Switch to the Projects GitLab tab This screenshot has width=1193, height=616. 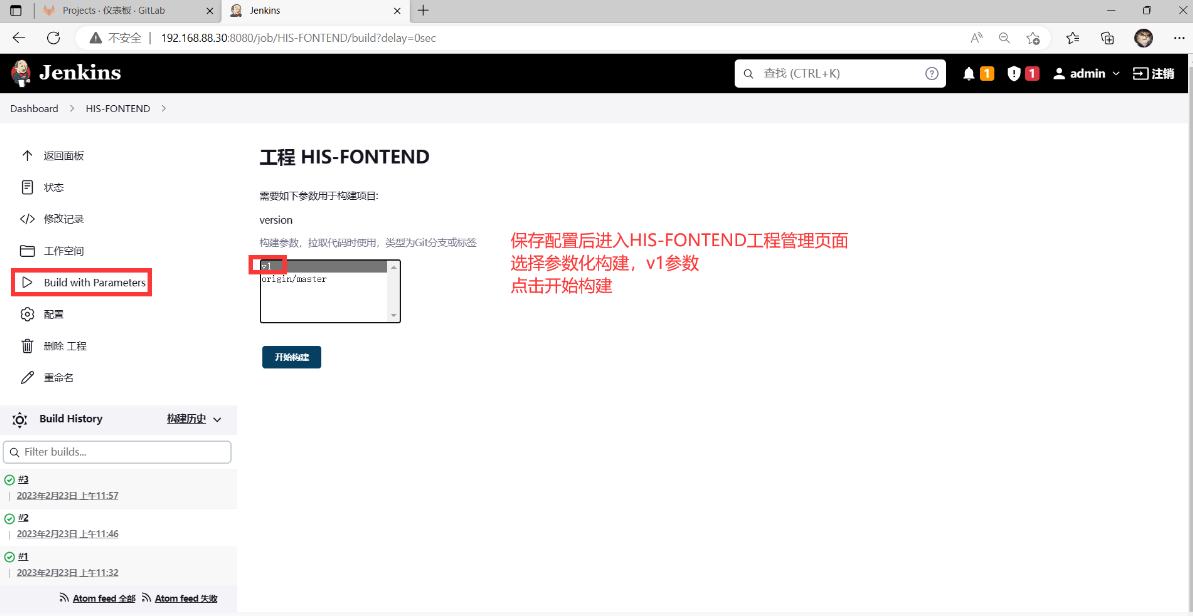126,11
